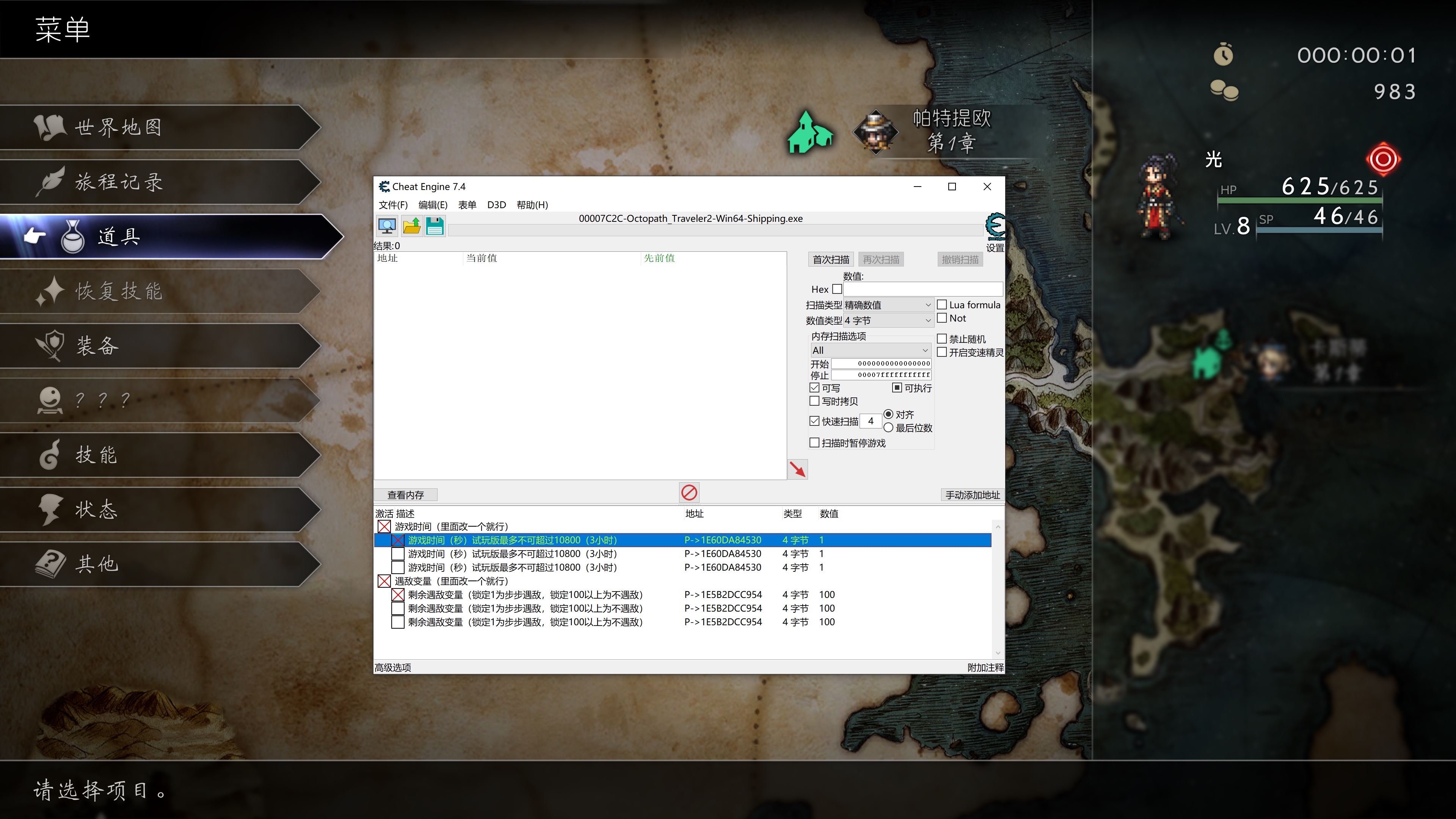Click the red target icon beside HP
This screenshot has width=1456, height=819.
(1383, 159)
